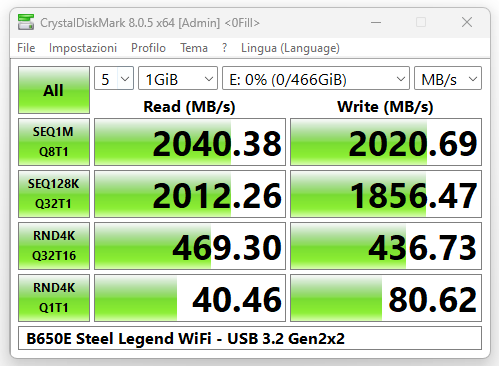Expand the test count dropdown showing 5
This screenshot has height=366, width=499.
pos(114,78)
